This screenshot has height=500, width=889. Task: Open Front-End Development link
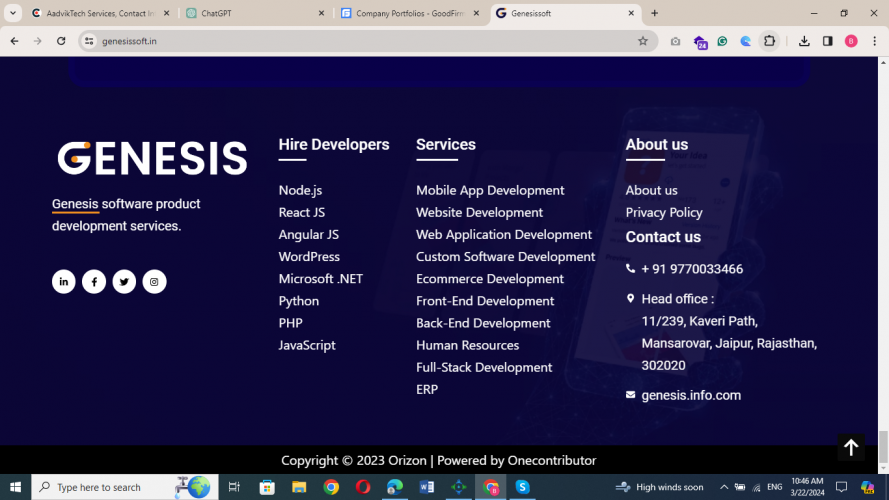(485, 301)
